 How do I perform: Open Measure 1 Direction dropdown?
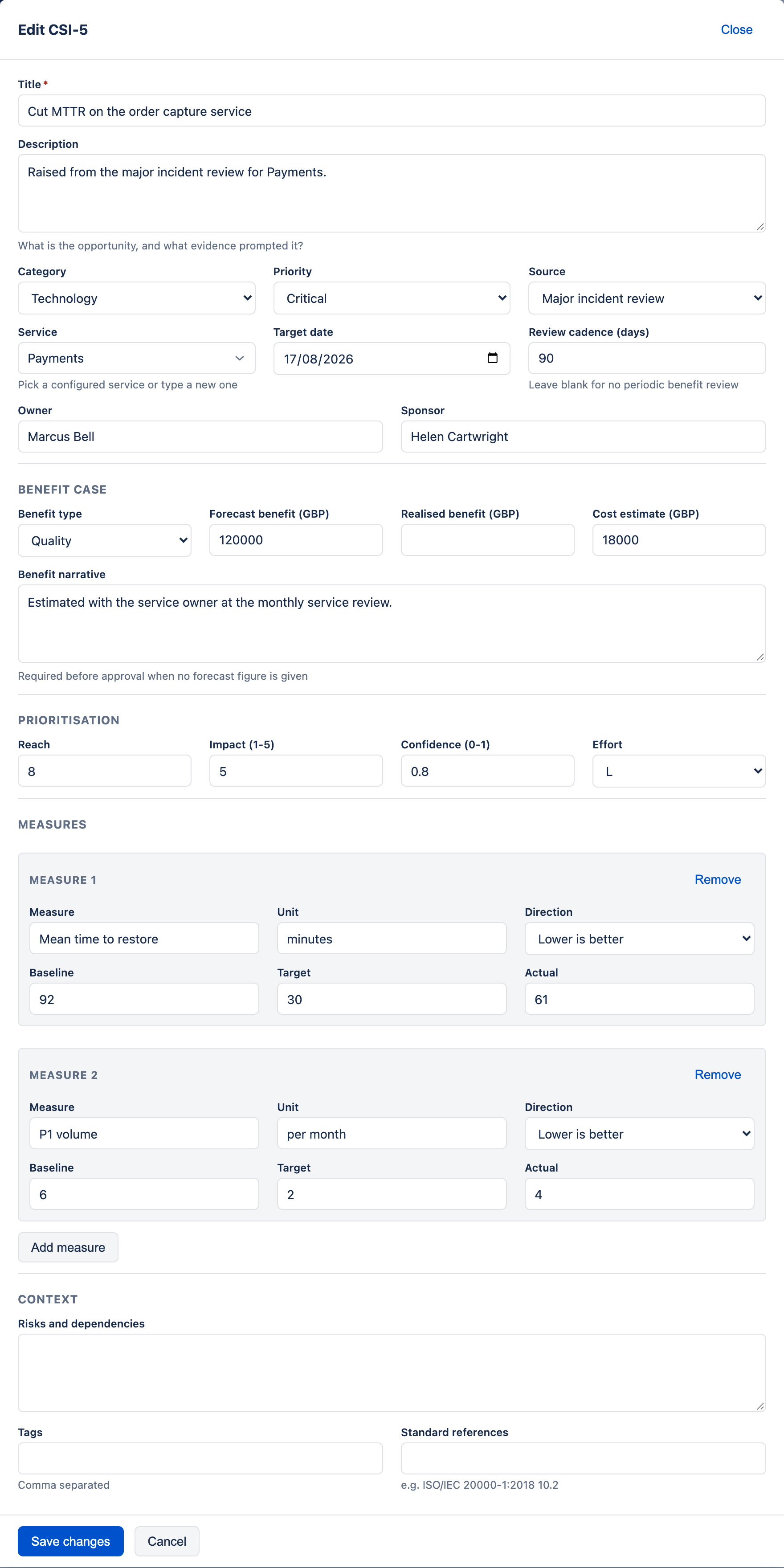pyautogui.click(x=639, y=939)
